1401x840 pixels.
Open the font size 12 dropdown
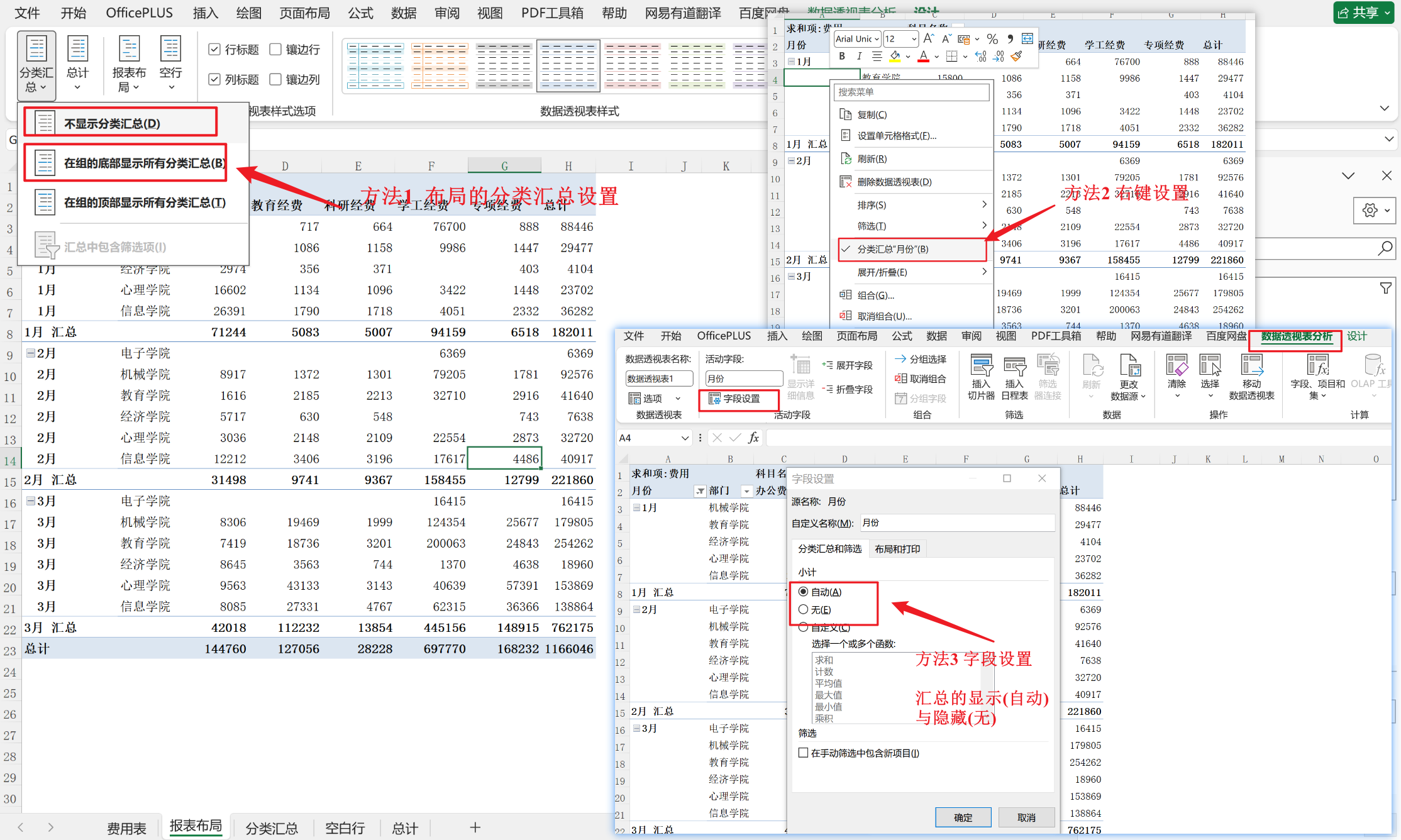point(914,39)
